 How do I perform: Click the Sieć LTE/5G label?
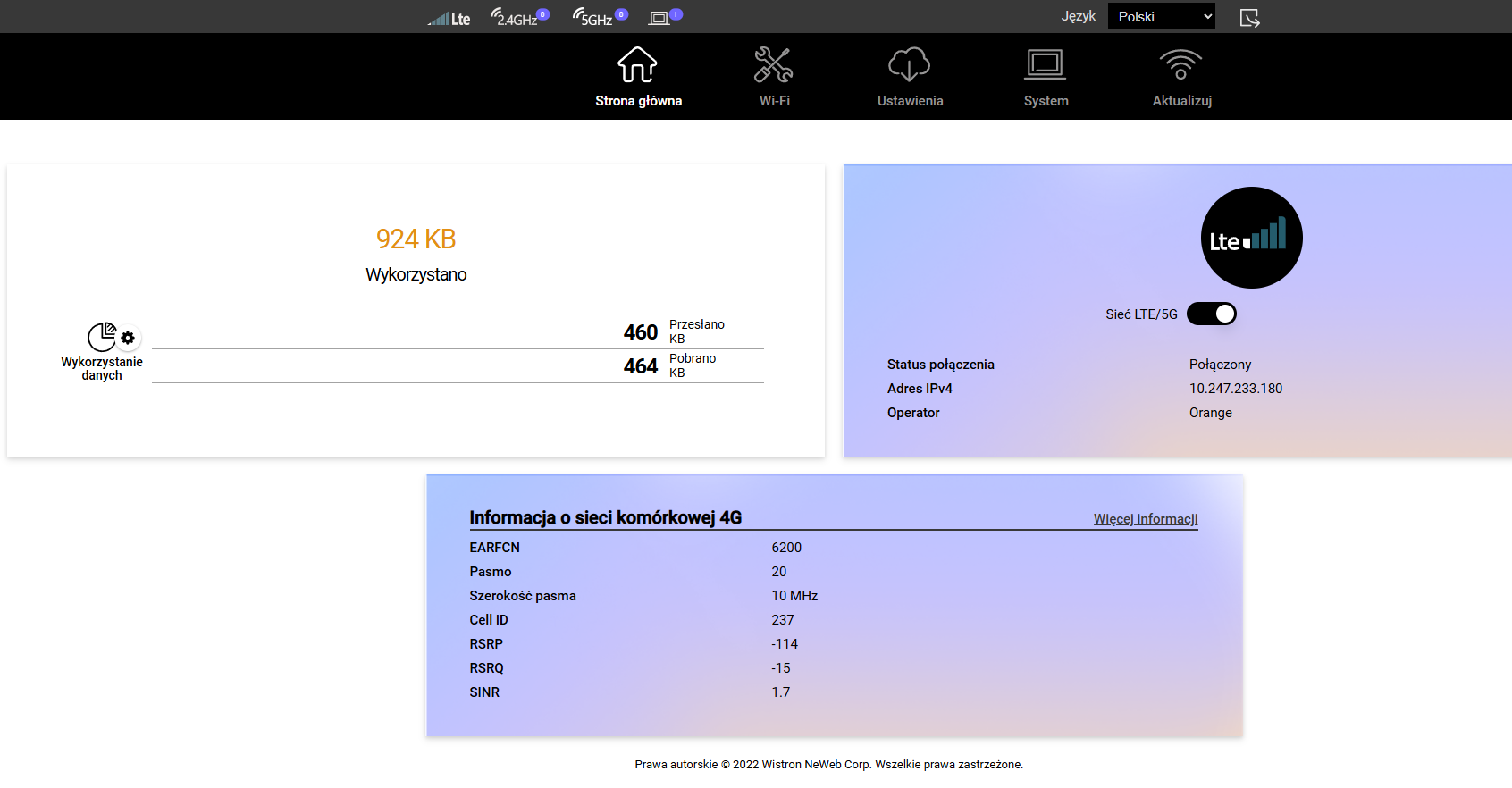tap(1141, 314)
